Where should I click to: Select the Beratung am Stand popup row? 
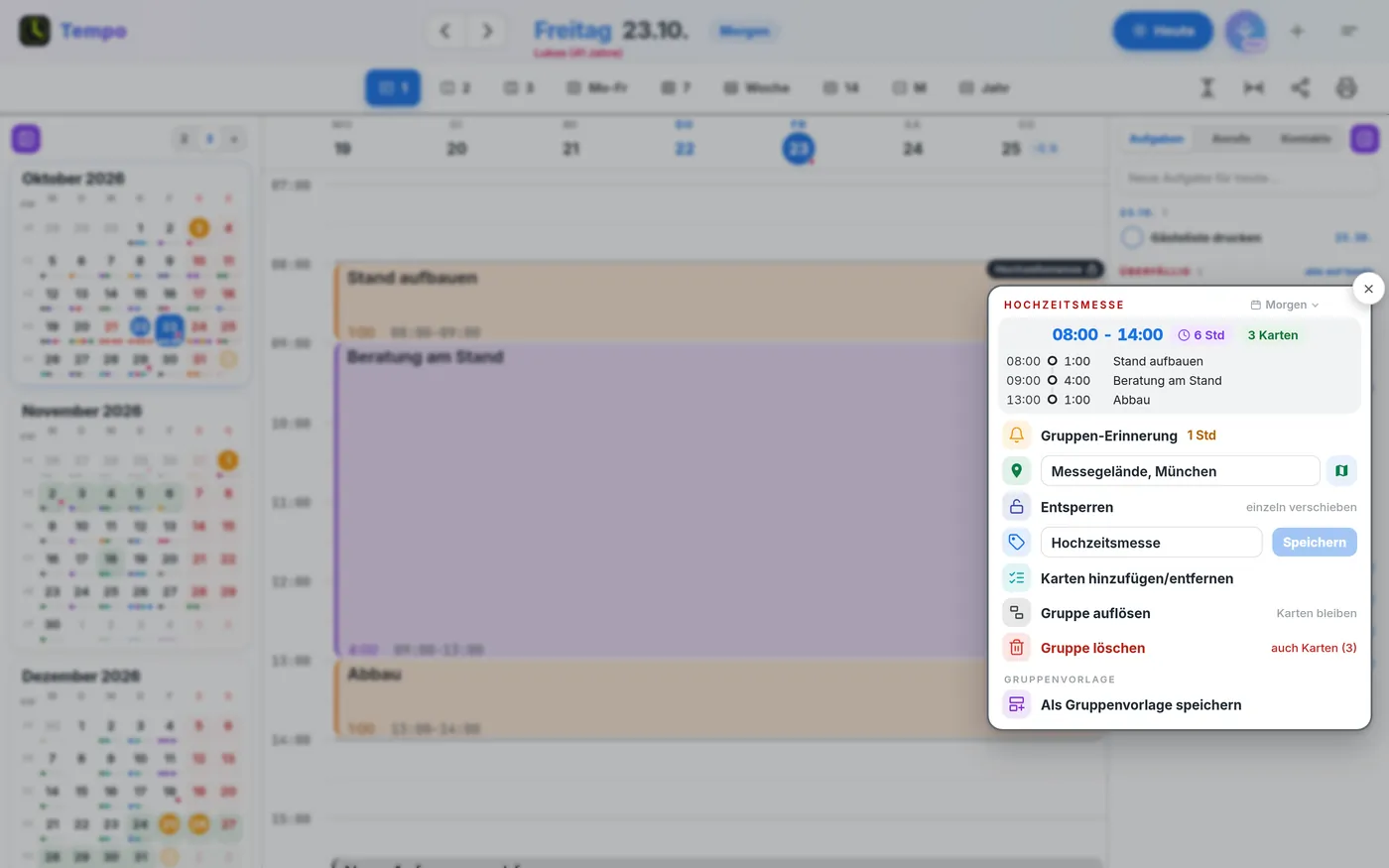click(x=1180, y=381)
